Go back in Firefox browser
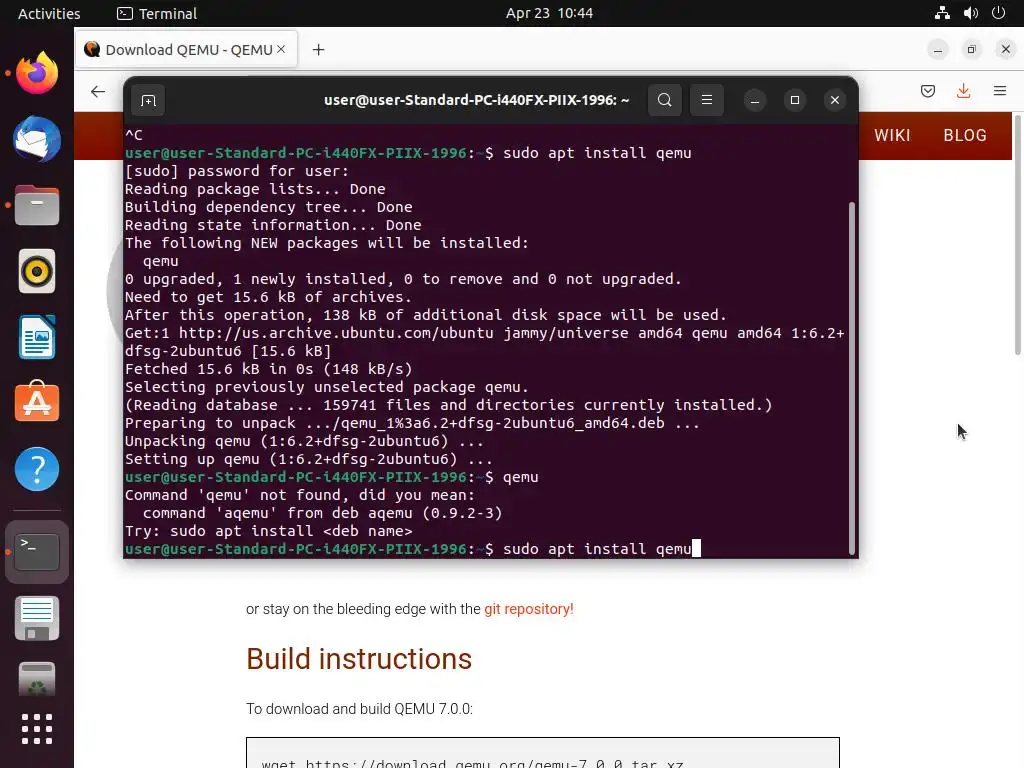This screenshot has height=768, width=1024. pyautogui.click(x=98, y=91)
